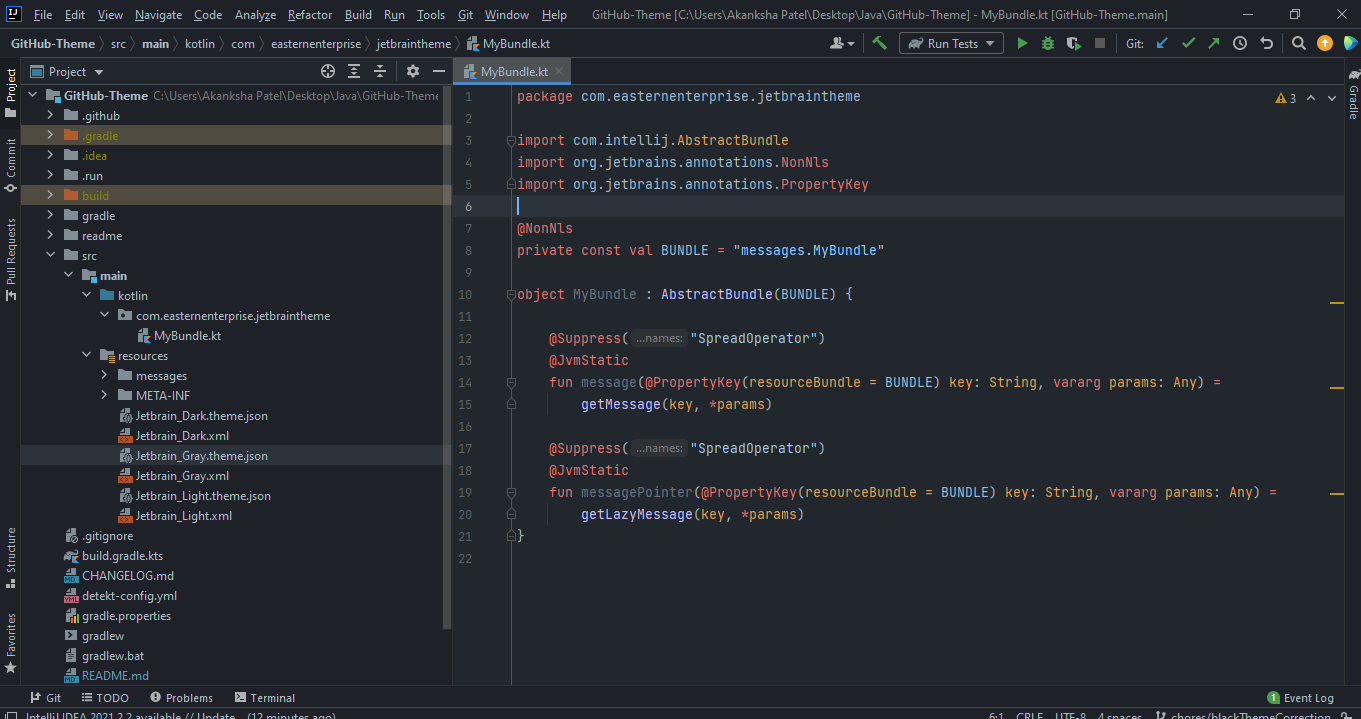
Task: Expand the messages folder
Action: coord(104,375)
